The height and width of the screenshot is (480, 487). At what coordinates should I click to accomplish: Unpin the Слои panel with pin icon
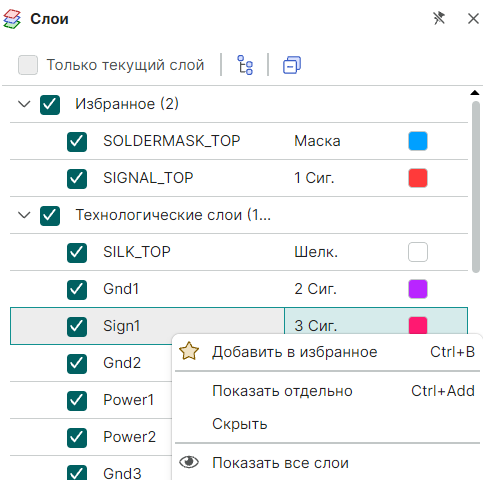pyautogui.click(x=439, y=18)
